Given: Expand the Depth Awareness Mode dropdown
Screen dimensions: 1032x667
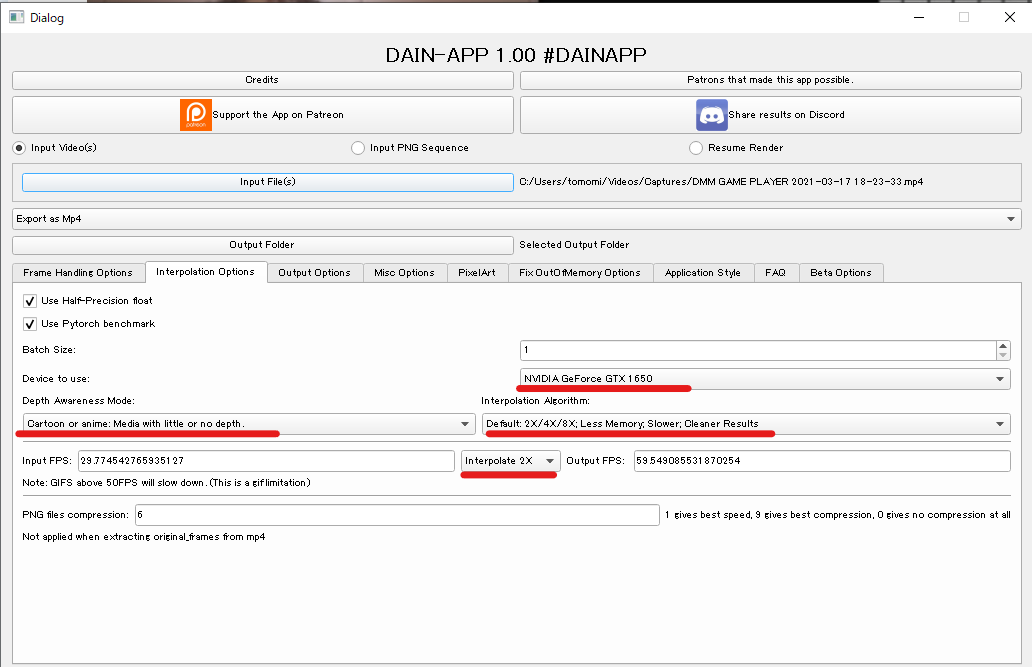Looking at the screenshot, I should click(249, 424).
